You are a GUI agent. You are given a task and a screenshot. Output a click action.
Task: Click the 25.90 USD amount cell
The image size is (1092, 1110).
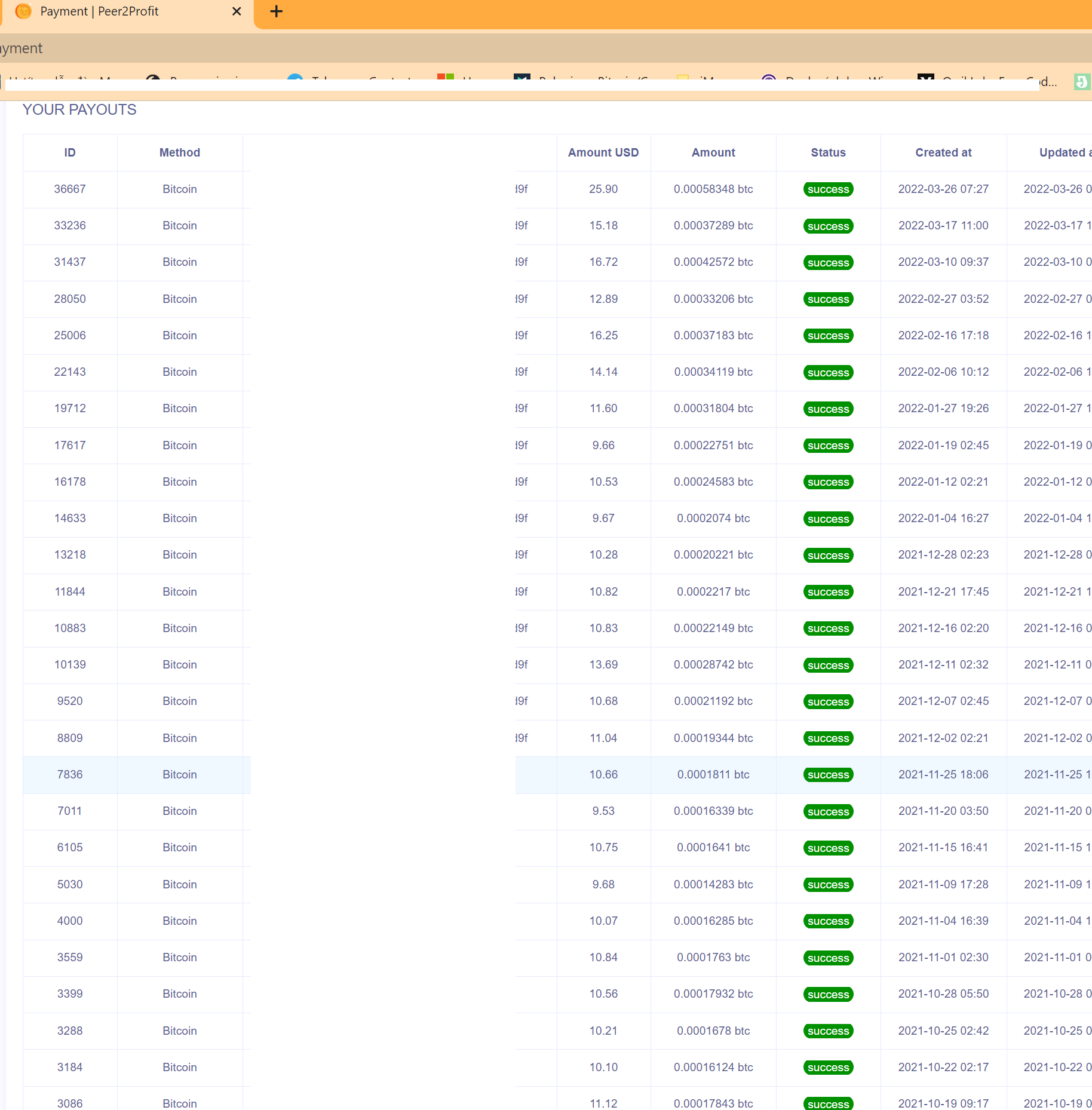coord(603,189)
